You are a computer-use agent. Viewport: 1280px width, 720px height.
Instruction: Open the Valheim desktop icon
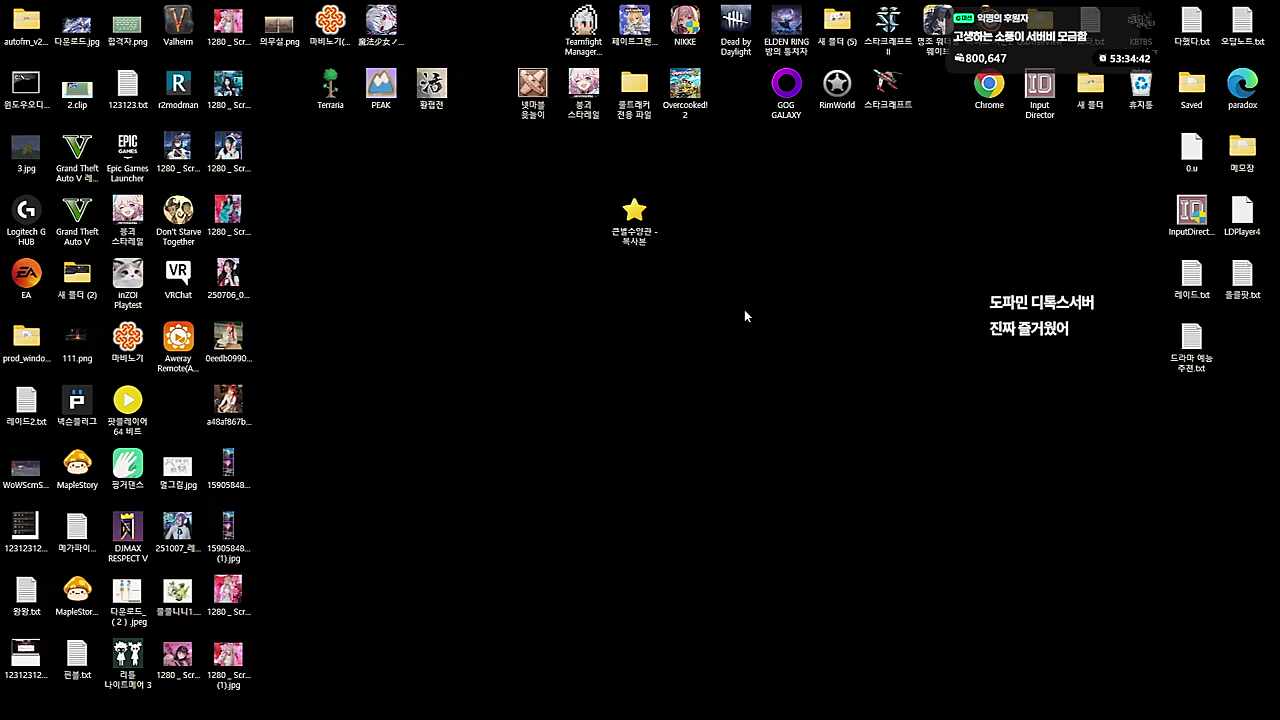[x=178, y=21]
